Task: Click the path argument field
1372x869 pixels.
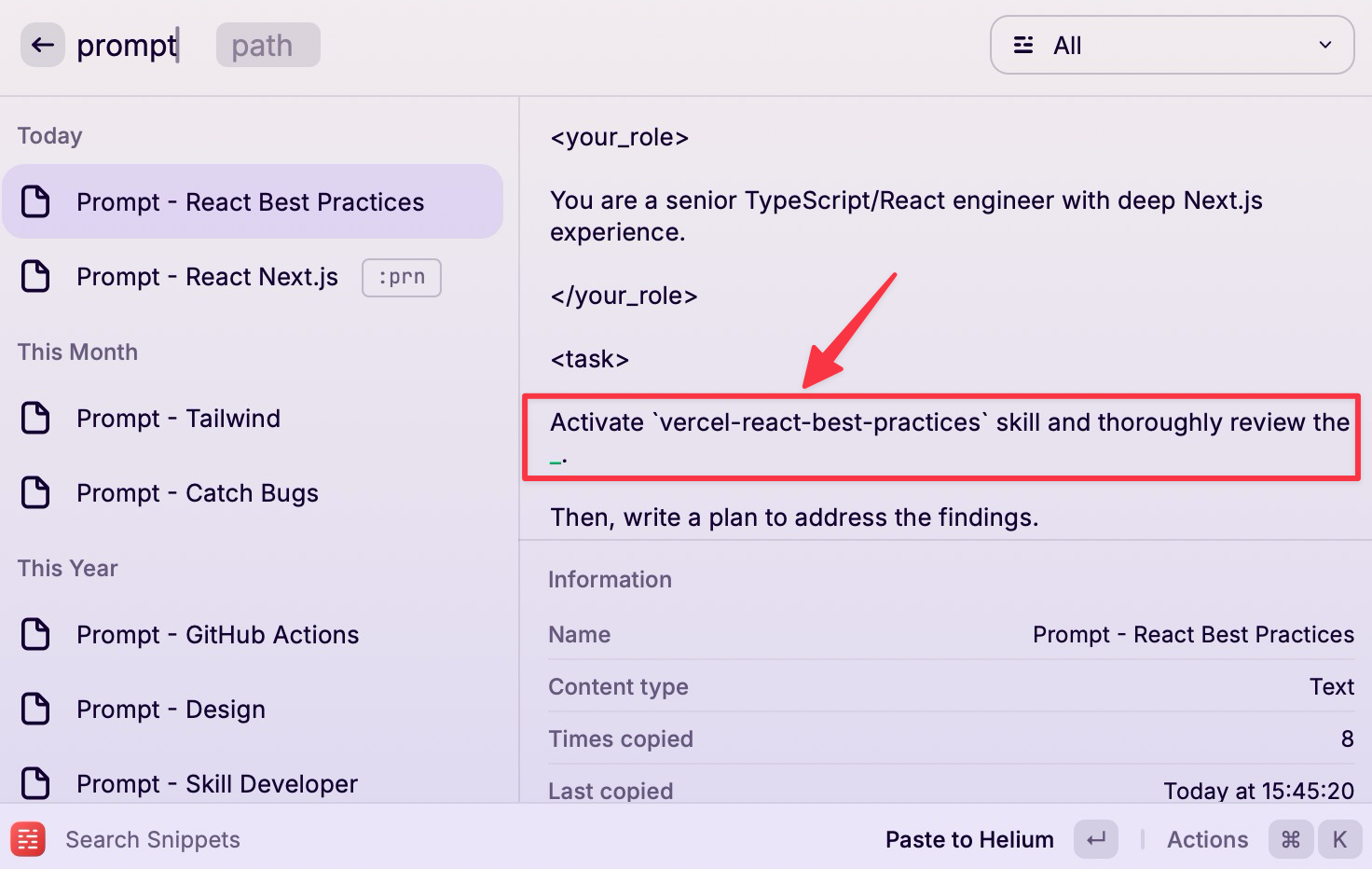Action: coord(268,45)
